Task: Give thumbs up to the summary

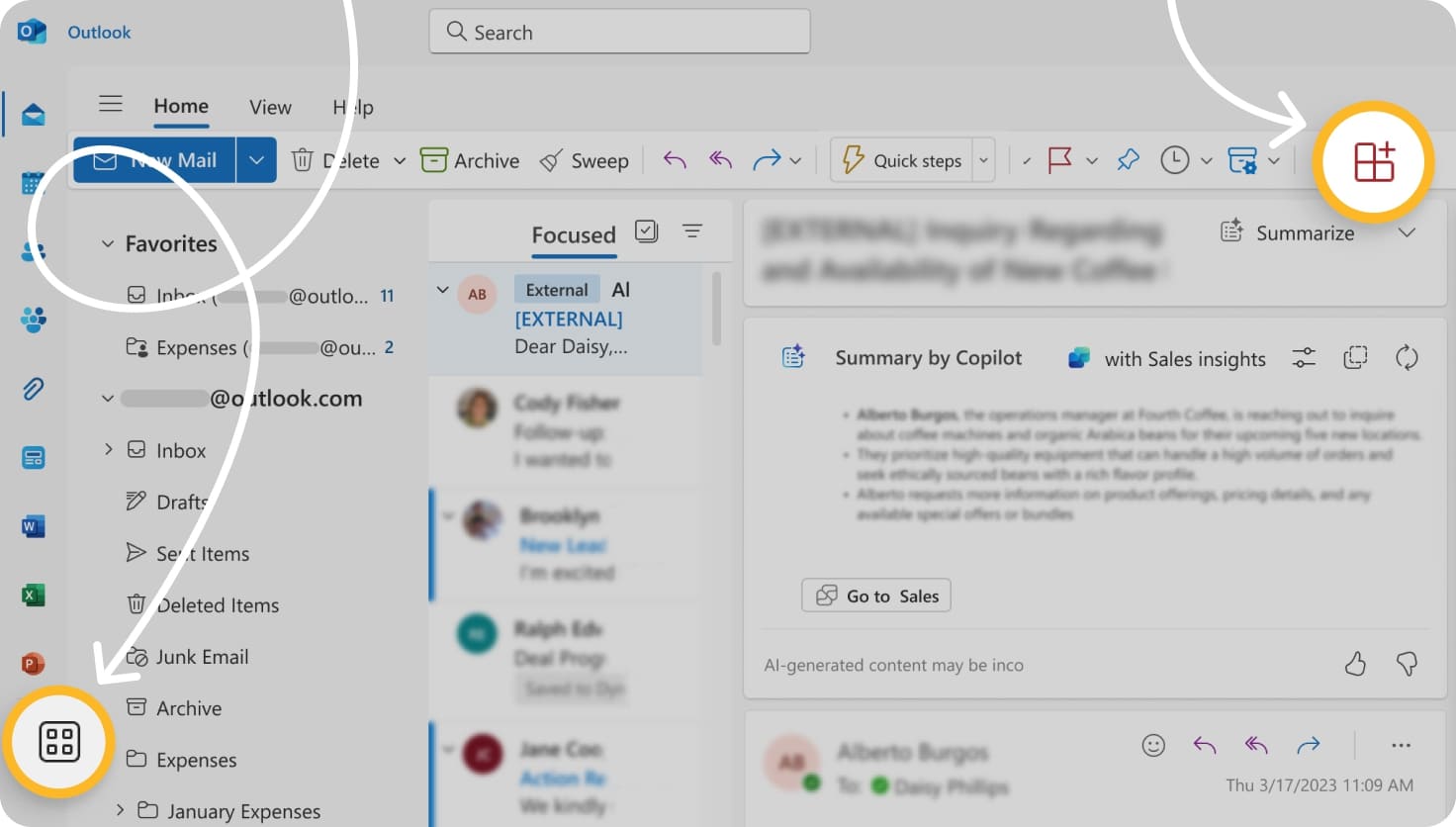Action: coord(1355,664)
